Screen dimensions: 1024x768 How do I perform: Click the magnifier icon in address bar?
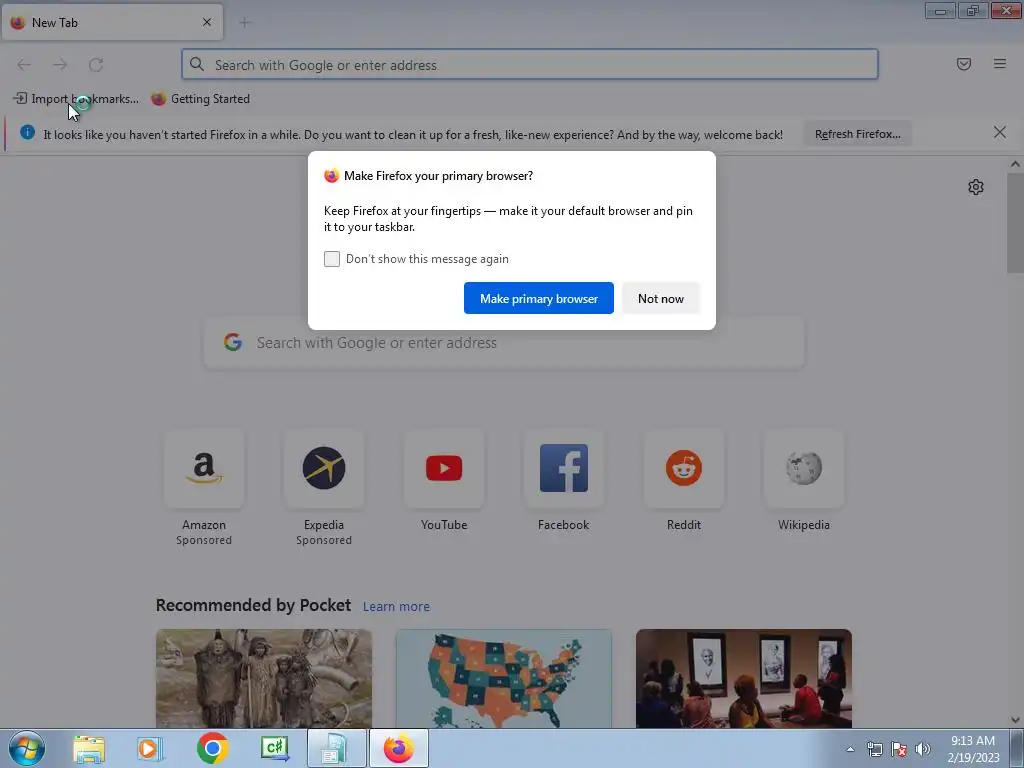[197, 64]
